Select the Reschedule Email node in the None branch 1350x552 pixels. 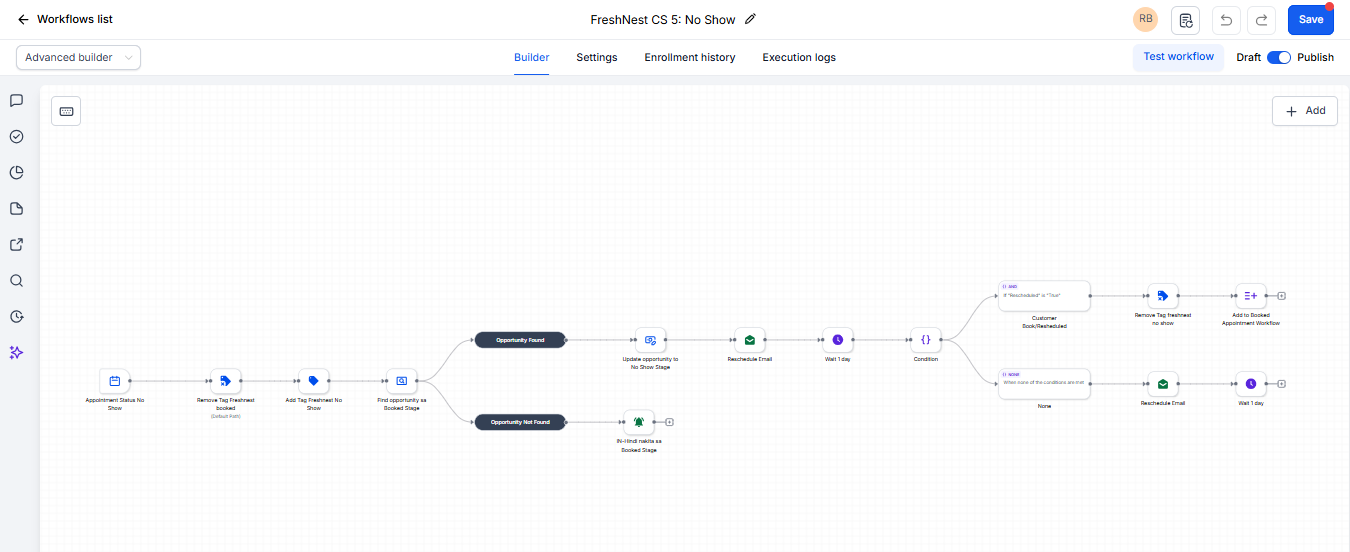[x=1162, y=384]
